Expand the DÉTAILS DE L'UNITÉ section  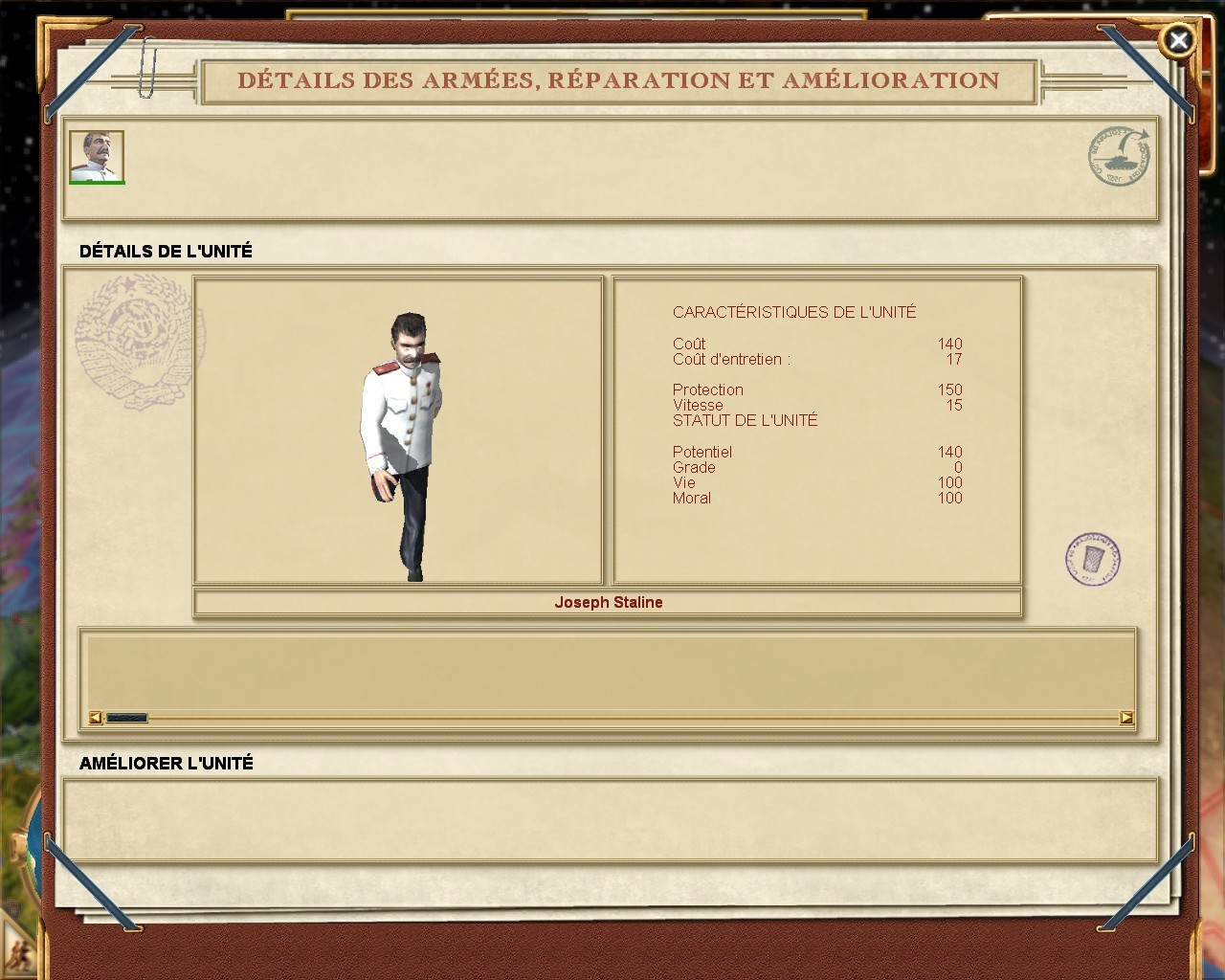coord(166,252)
